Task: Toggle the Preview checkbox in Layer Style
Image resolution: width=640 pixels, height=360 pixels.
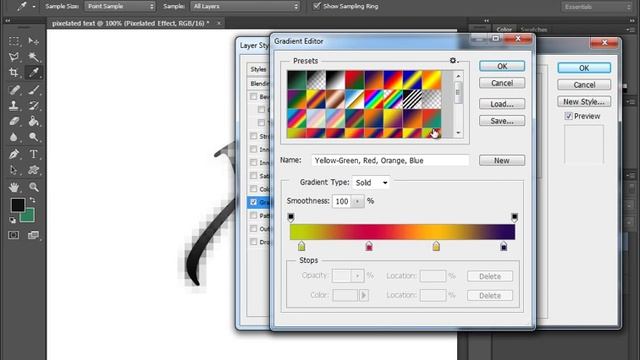Action: pos(569,116)
